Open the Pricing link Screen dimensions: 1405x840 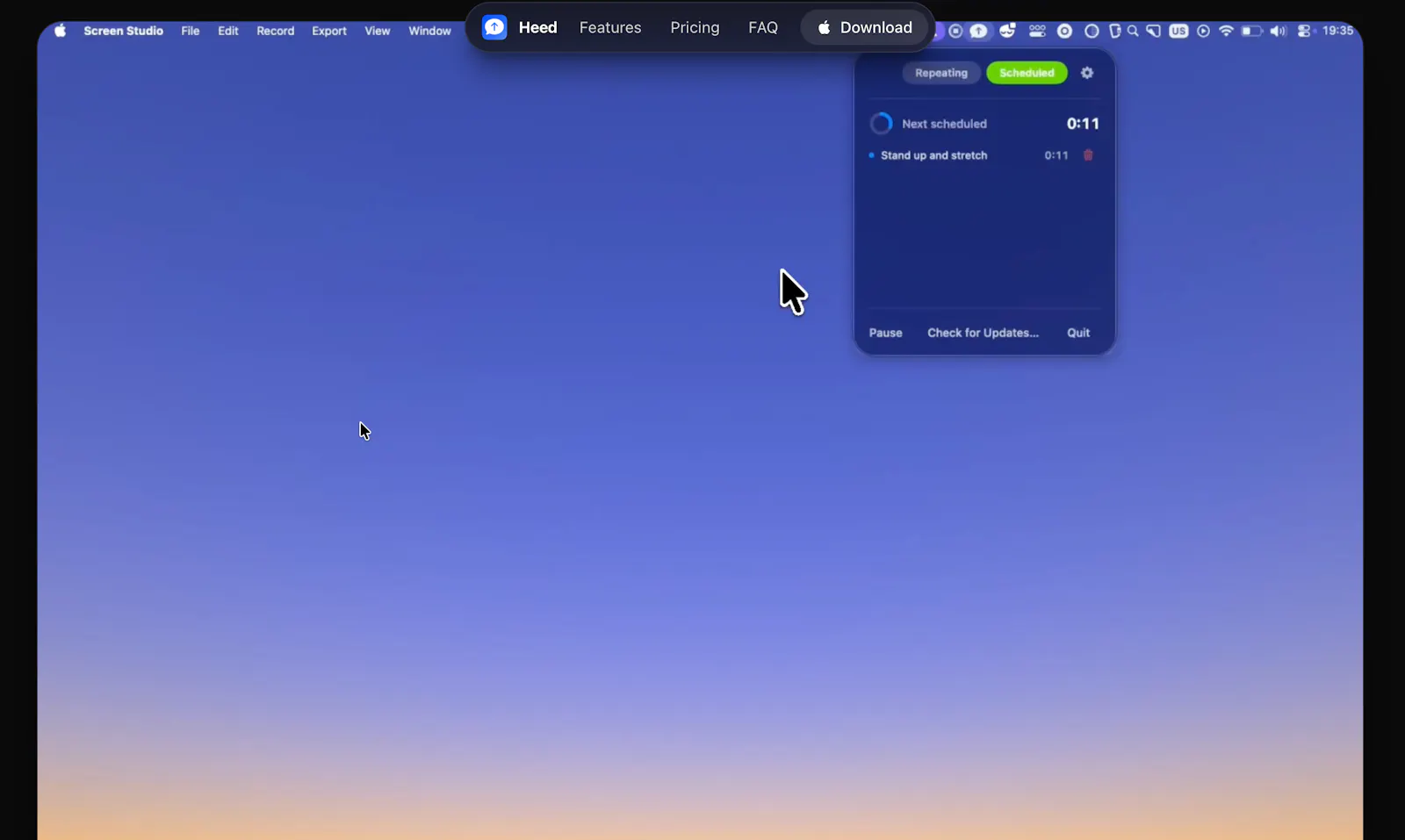click(x=695, y=27)
